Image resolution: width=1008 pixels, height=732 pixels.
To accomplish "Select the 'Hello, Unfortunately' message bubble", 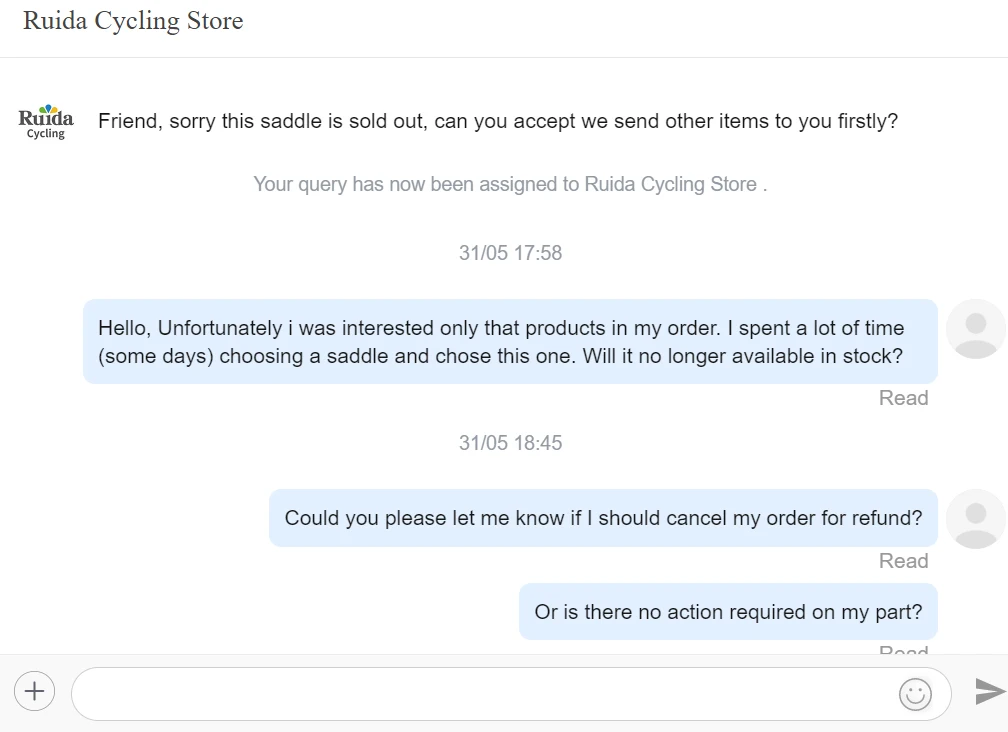I will point(510,341).
